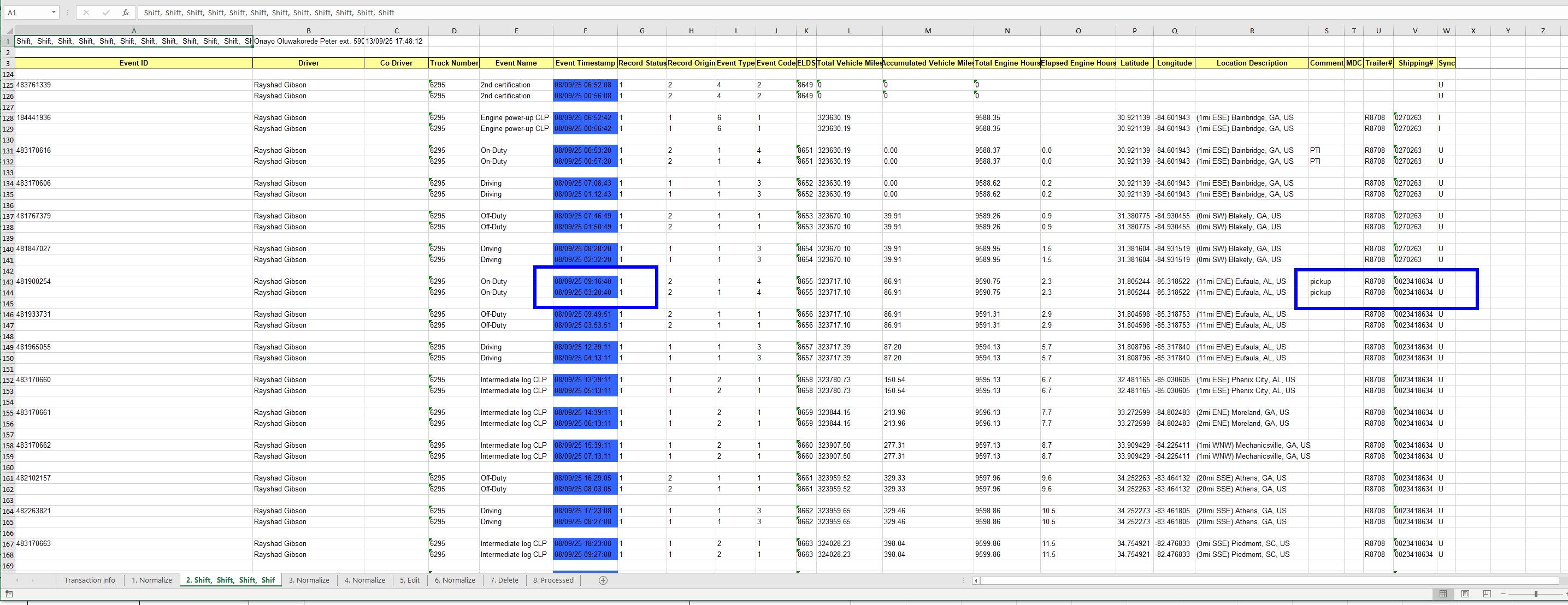Click the Insert Function fx icon
Viewport: 1568px width, 605px height.
126,12
